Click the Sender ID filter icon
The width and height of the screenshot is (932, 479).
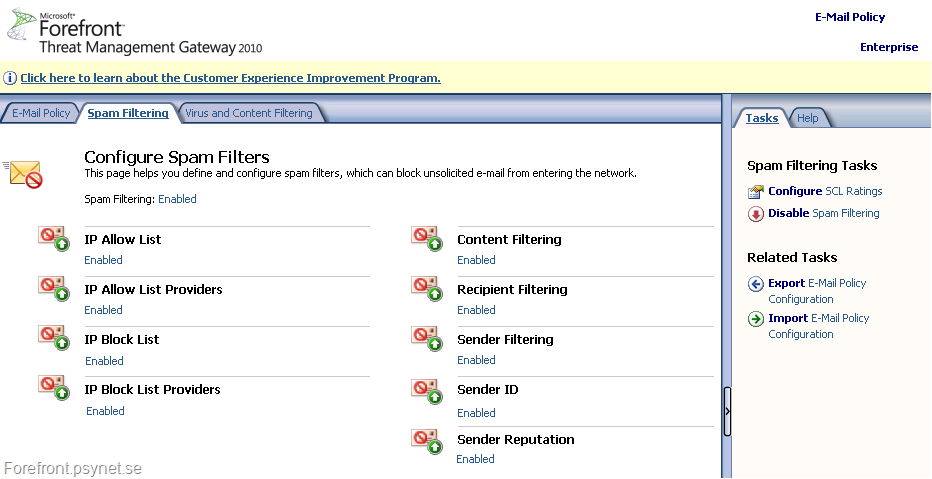[426, 389]
